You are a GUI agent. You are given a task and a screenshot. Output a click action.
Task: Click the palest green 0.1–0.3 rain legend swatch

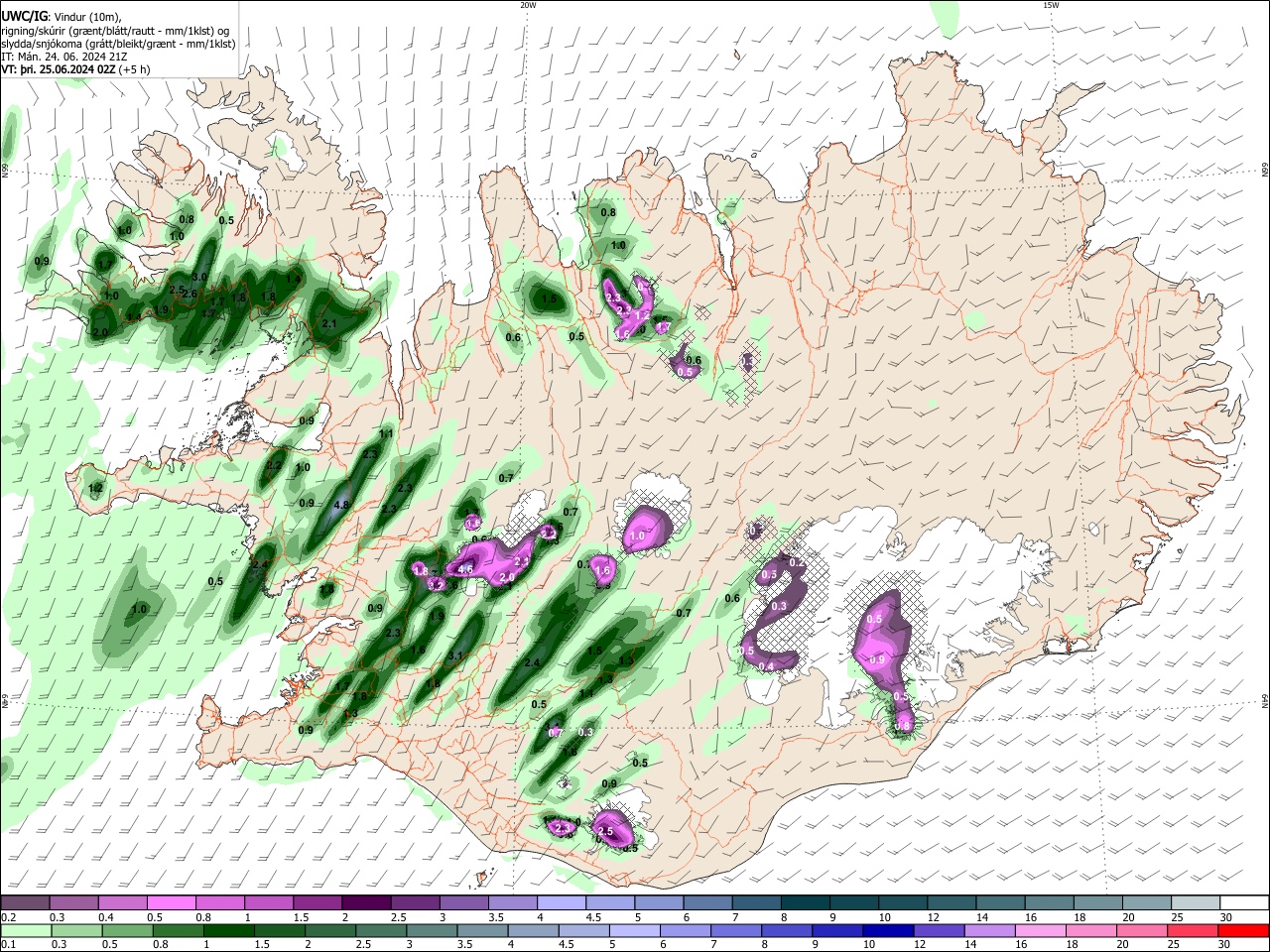click(x=25, y=930)
